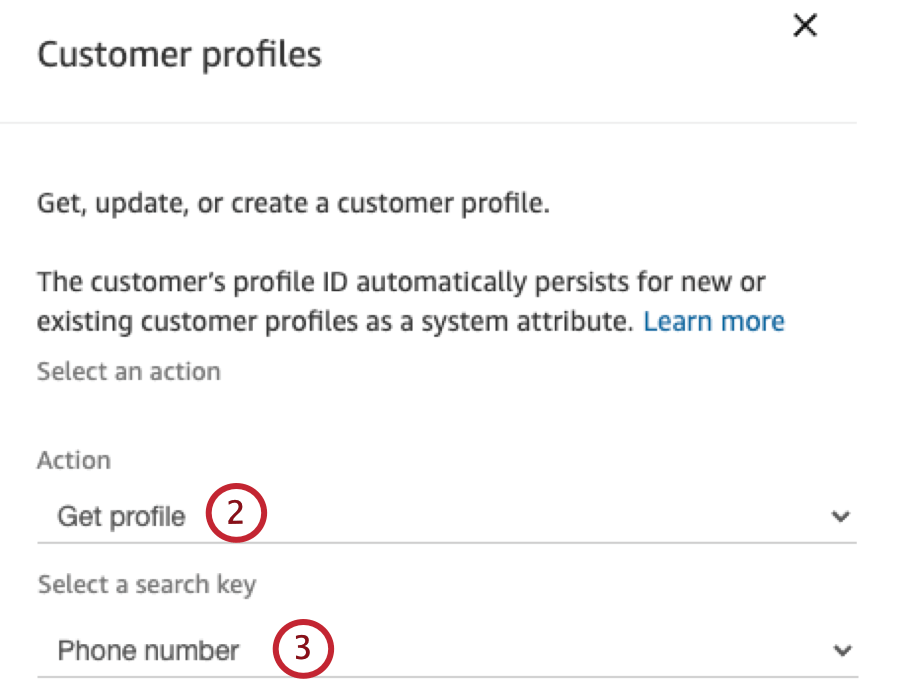This screenshot has width=900, height=696.
Task: Click the 'Select a search key' label
Action: click(146, 584)
